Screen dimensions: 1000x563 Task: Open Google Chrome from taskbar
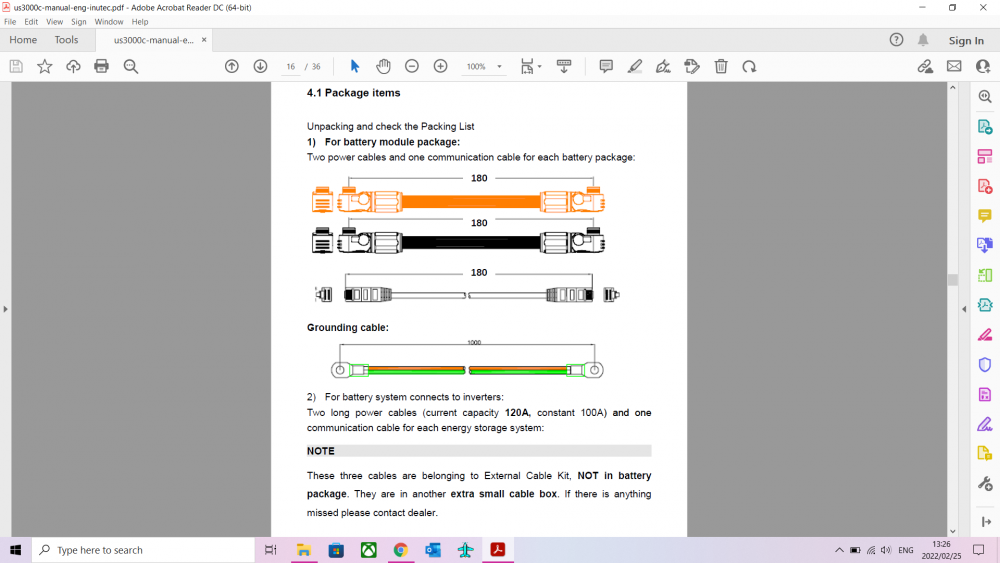401,550
